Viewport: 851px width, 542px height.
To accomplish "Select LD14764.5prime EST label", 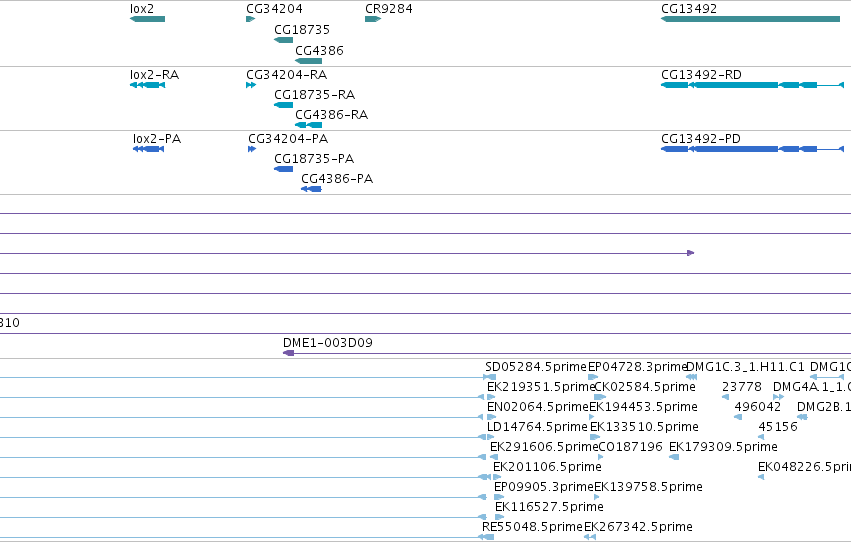I will (537, 427).
